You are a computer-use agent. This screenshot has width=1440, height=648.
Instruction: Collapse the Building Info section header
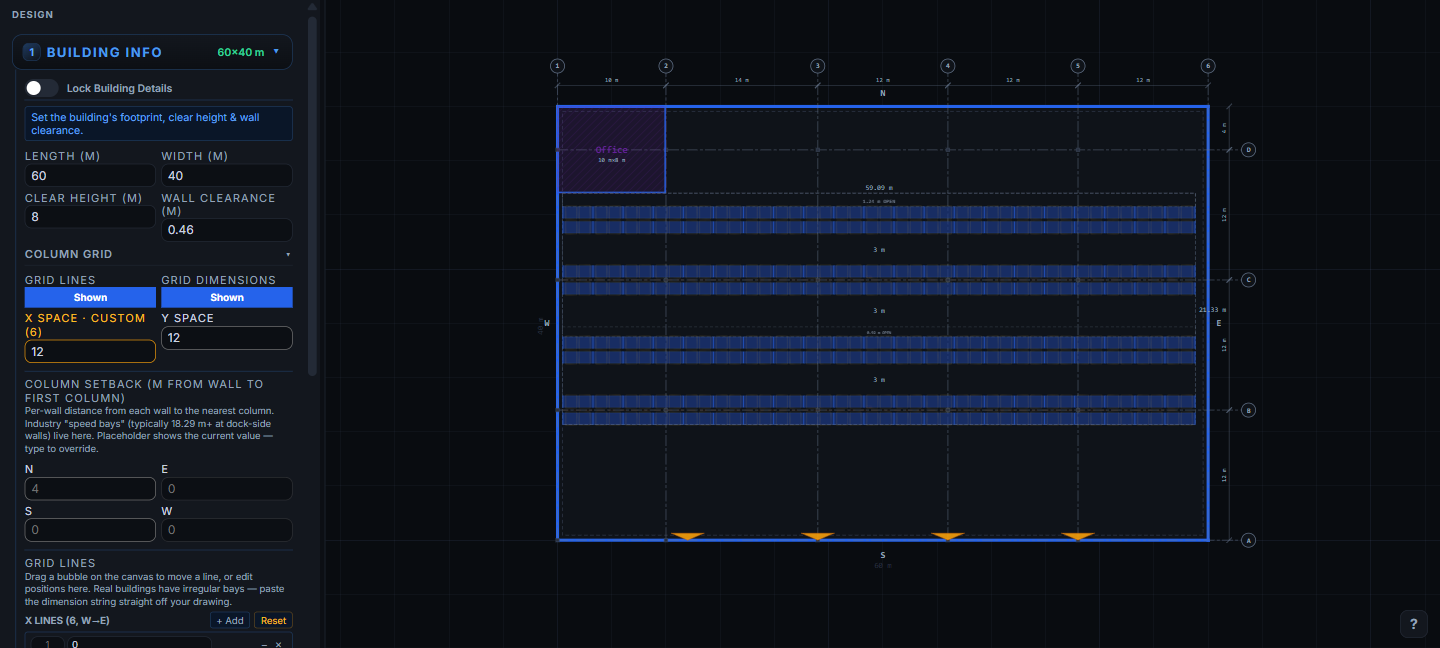152,52
